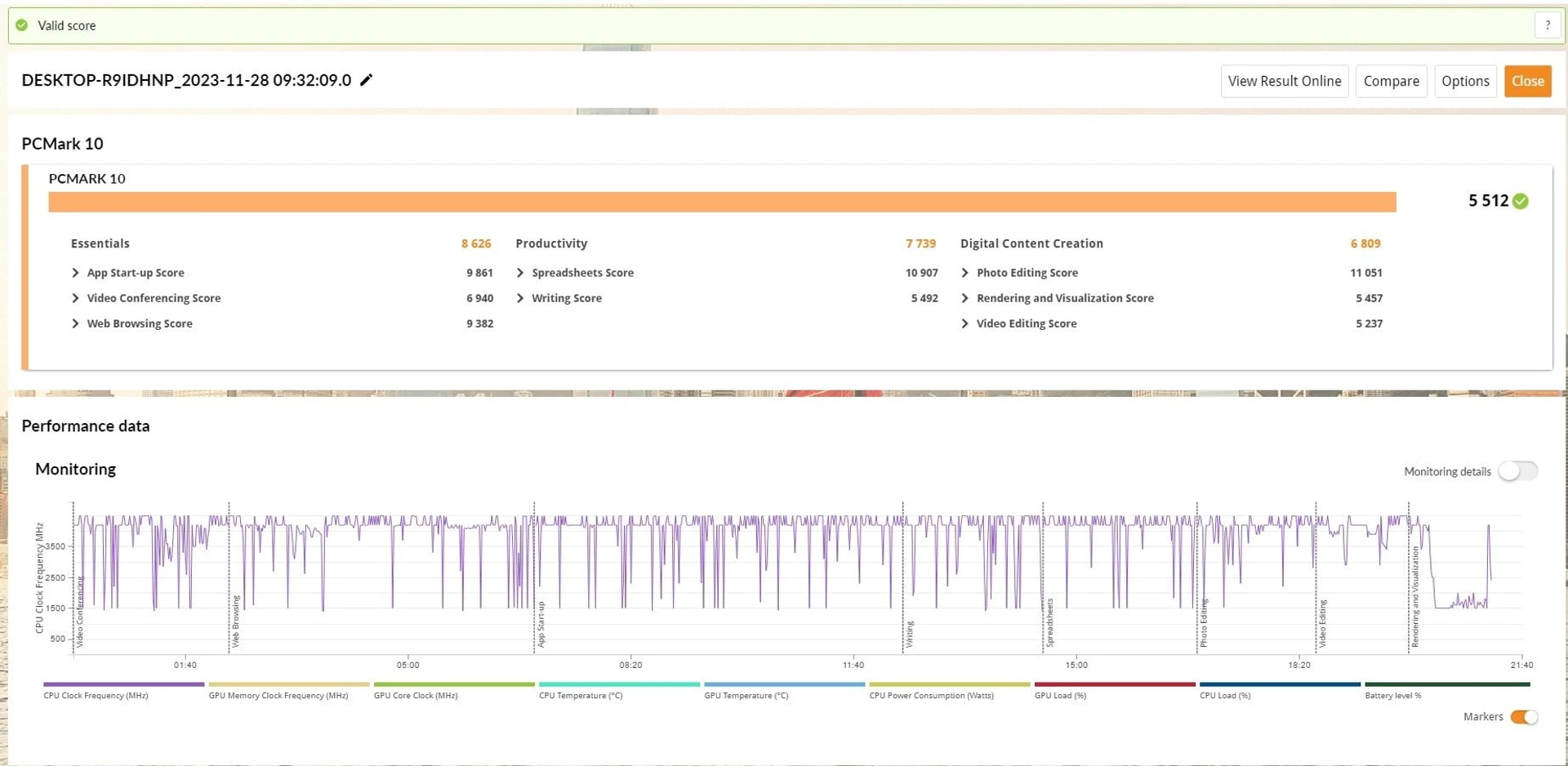Click Web Browsing value 9 382
Image resolution: width=1568 pixels, height=766 pixels.
click(x=479, y=323)
